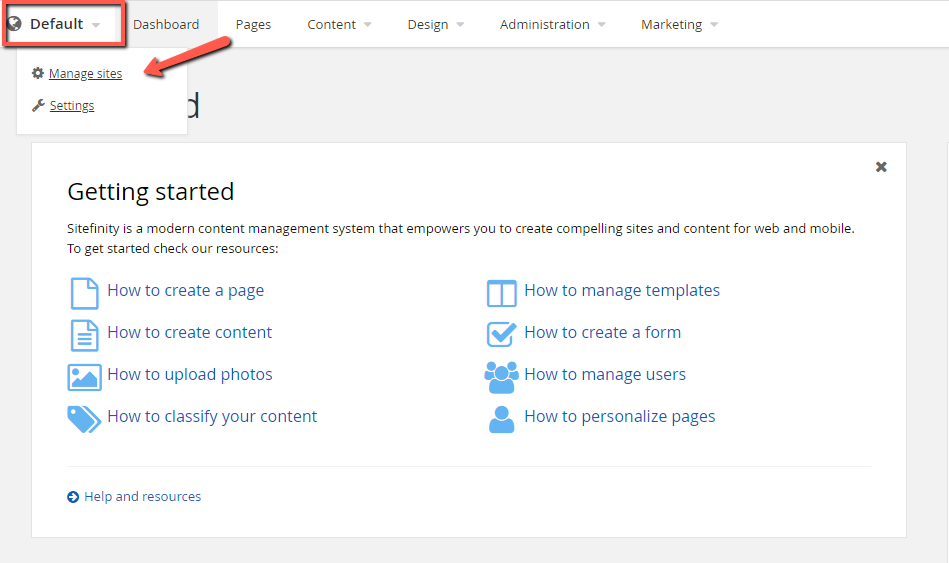
Task: Close the Getting started panel
Action: pyautogui.click(x=881, y=166)
